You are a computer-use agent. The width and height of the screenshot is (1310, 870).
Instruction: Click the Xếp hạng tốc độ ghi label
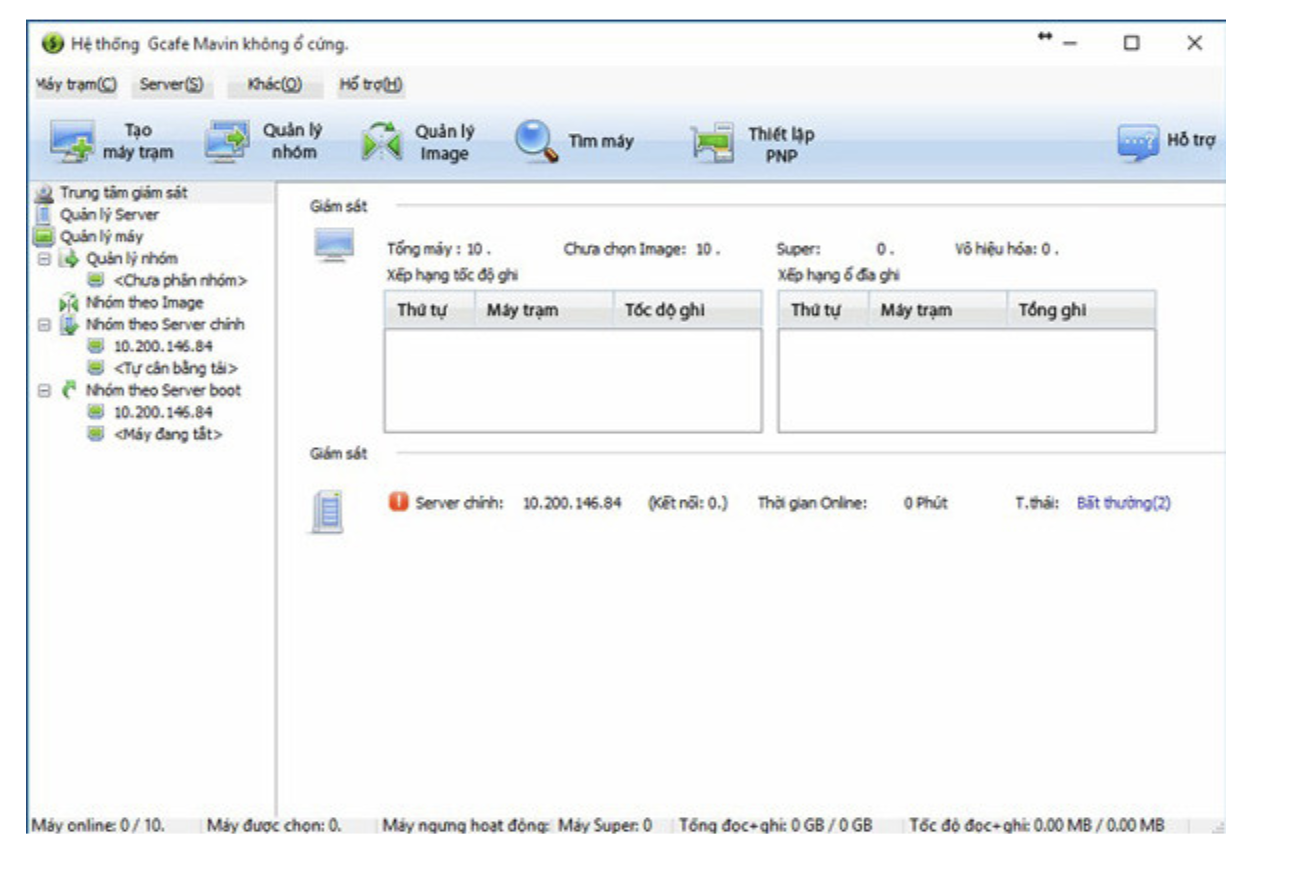(452, 275)
